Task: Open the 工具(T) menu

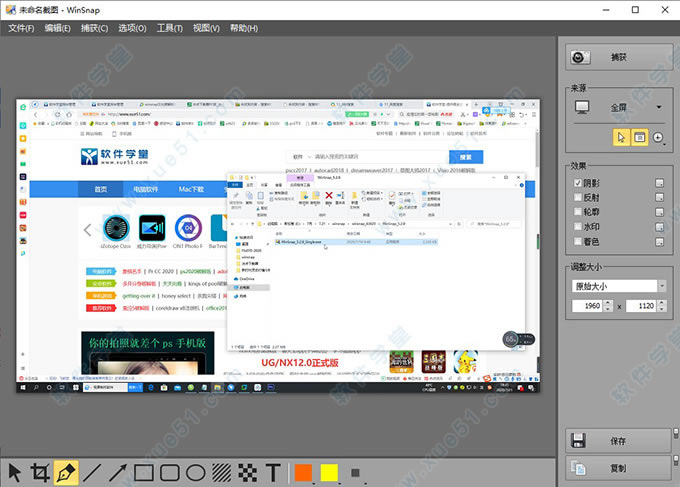Action: pos(170,28)
